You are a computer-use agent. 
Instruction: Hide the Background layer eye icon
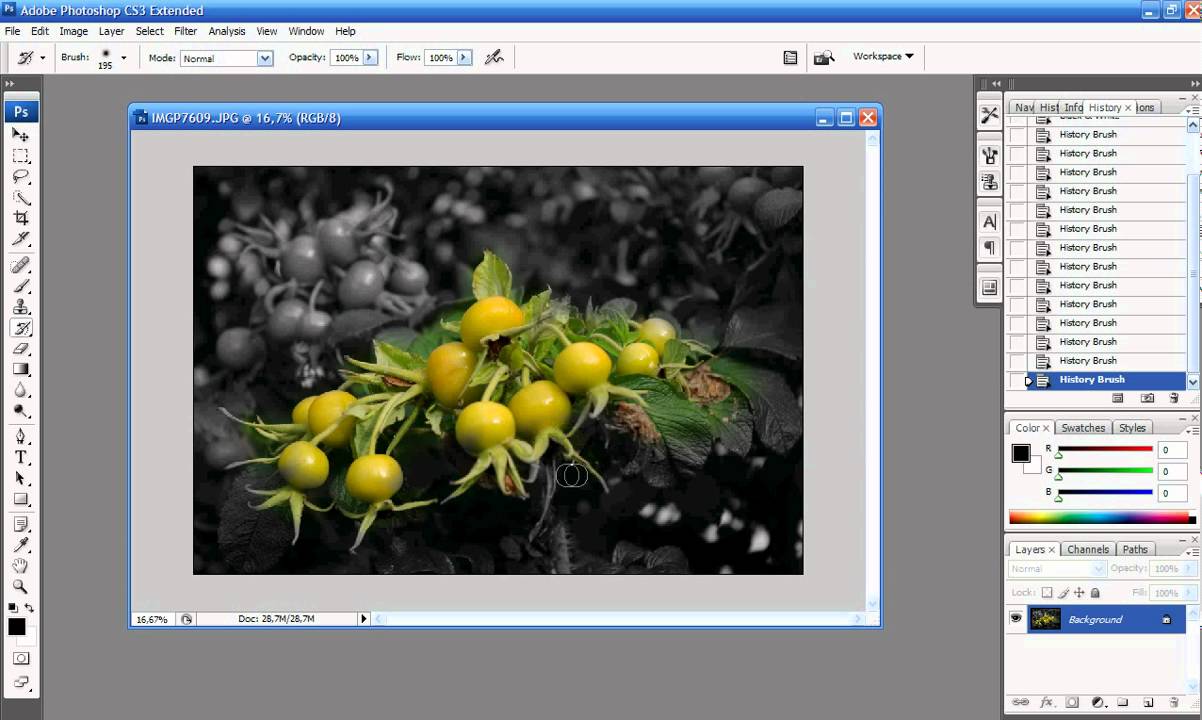pos(1016,619)
